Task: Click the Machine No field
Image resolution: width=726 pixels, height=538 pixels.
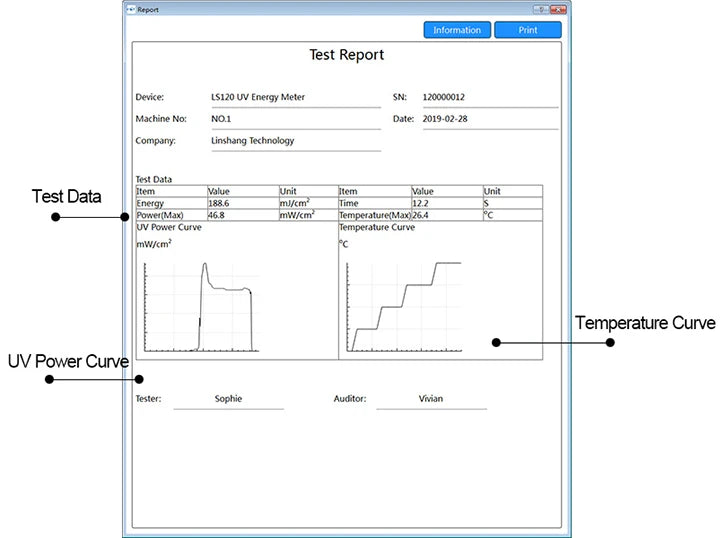Action: tap(295, 119)
